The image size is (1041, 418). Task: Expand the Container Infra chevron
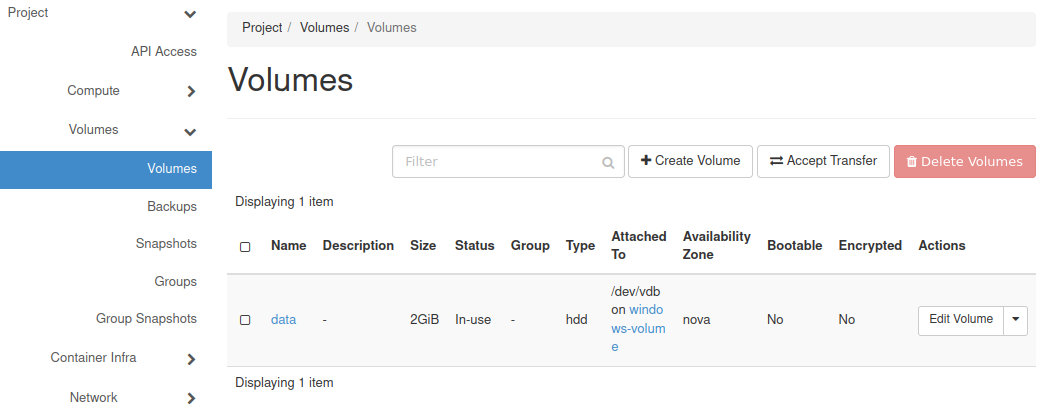191,359
